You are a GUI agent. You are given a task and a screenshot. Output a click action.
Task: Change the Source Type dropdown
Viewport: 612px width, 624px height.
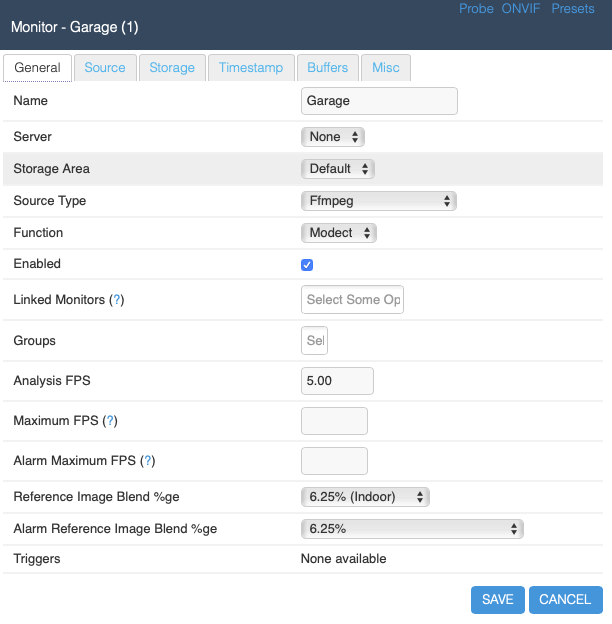[x=378, y=201]
